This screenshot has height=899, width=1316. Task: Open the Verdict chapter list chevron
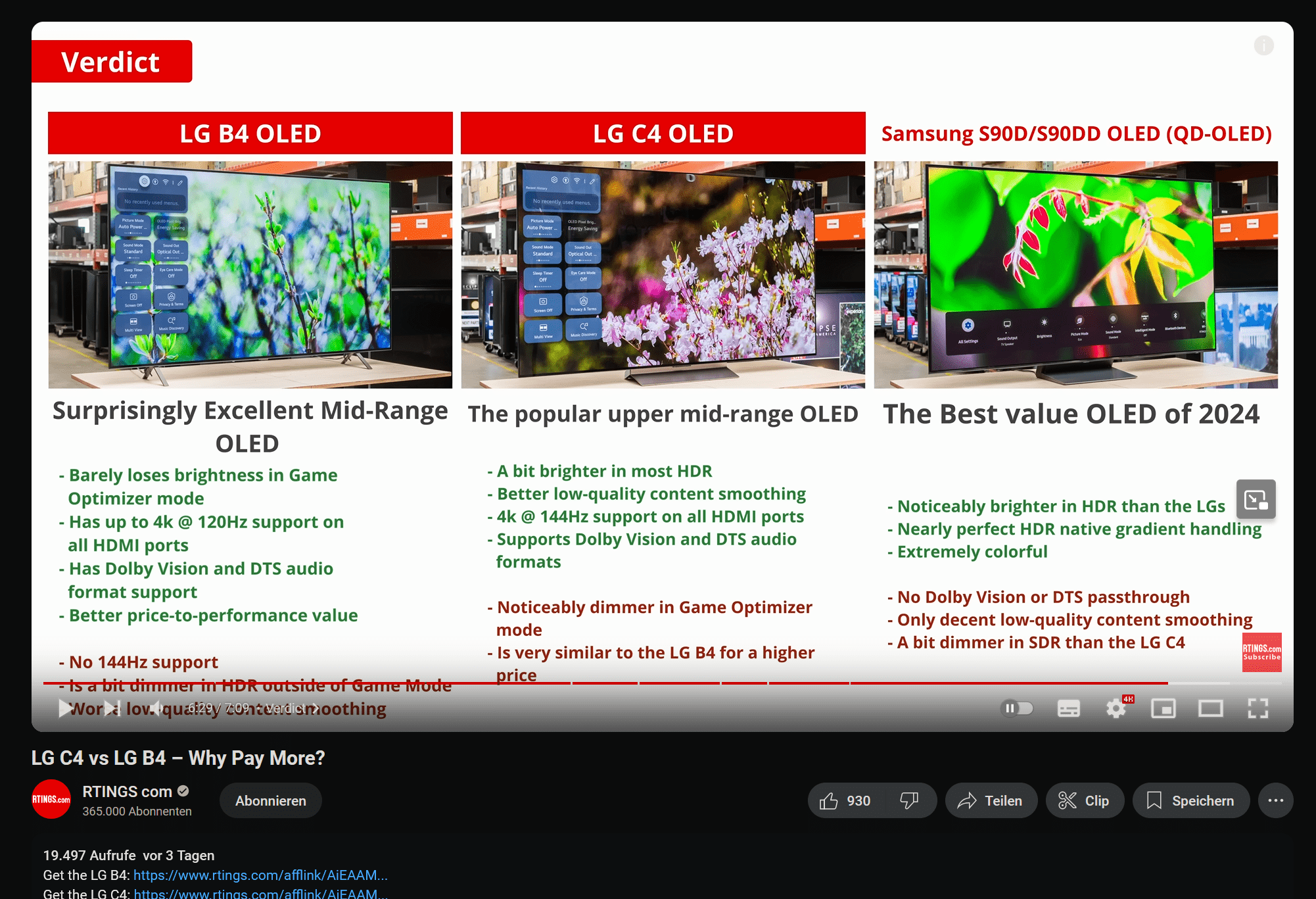click(316, 708)
